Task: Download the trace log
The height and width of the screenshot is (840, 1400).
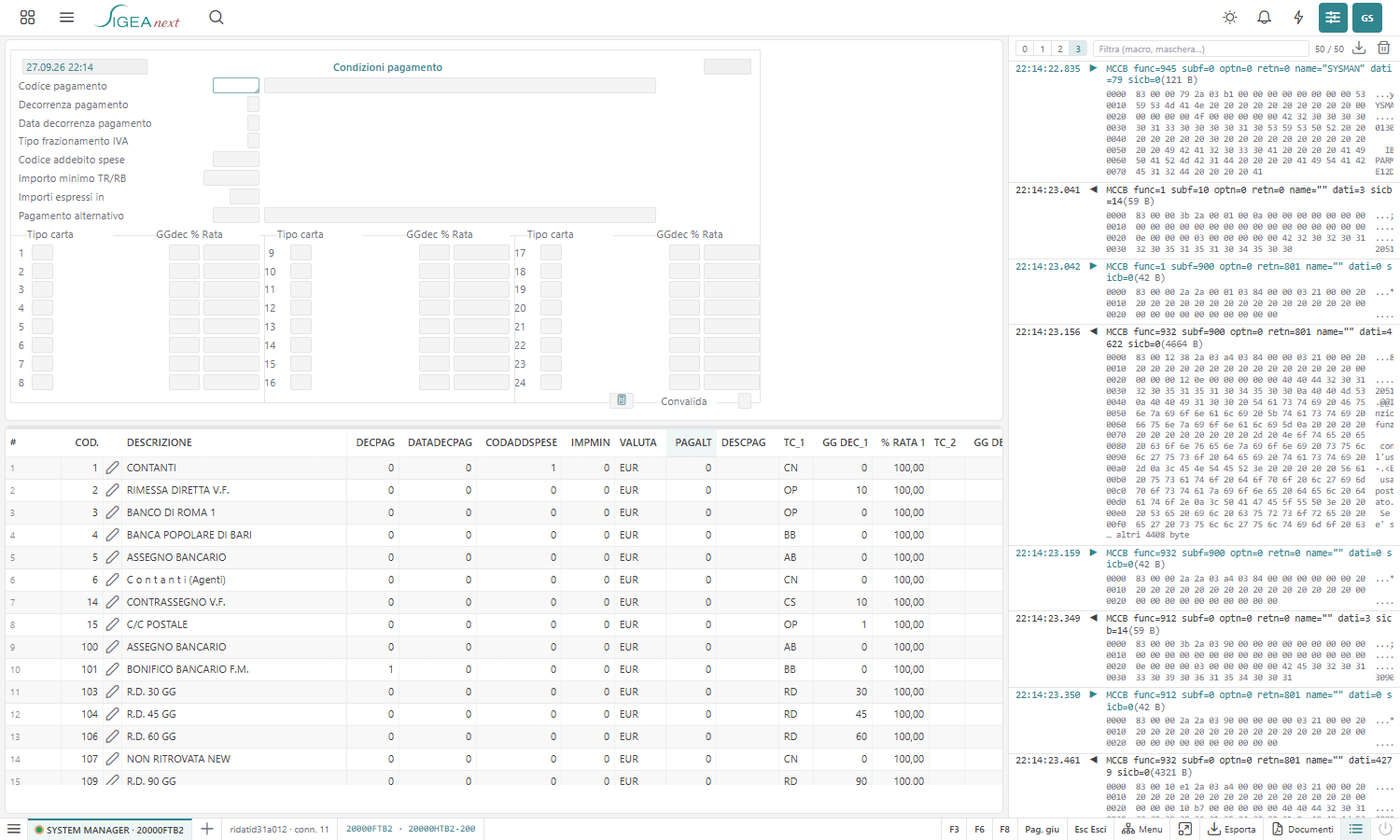Action: coord(1359,48)
